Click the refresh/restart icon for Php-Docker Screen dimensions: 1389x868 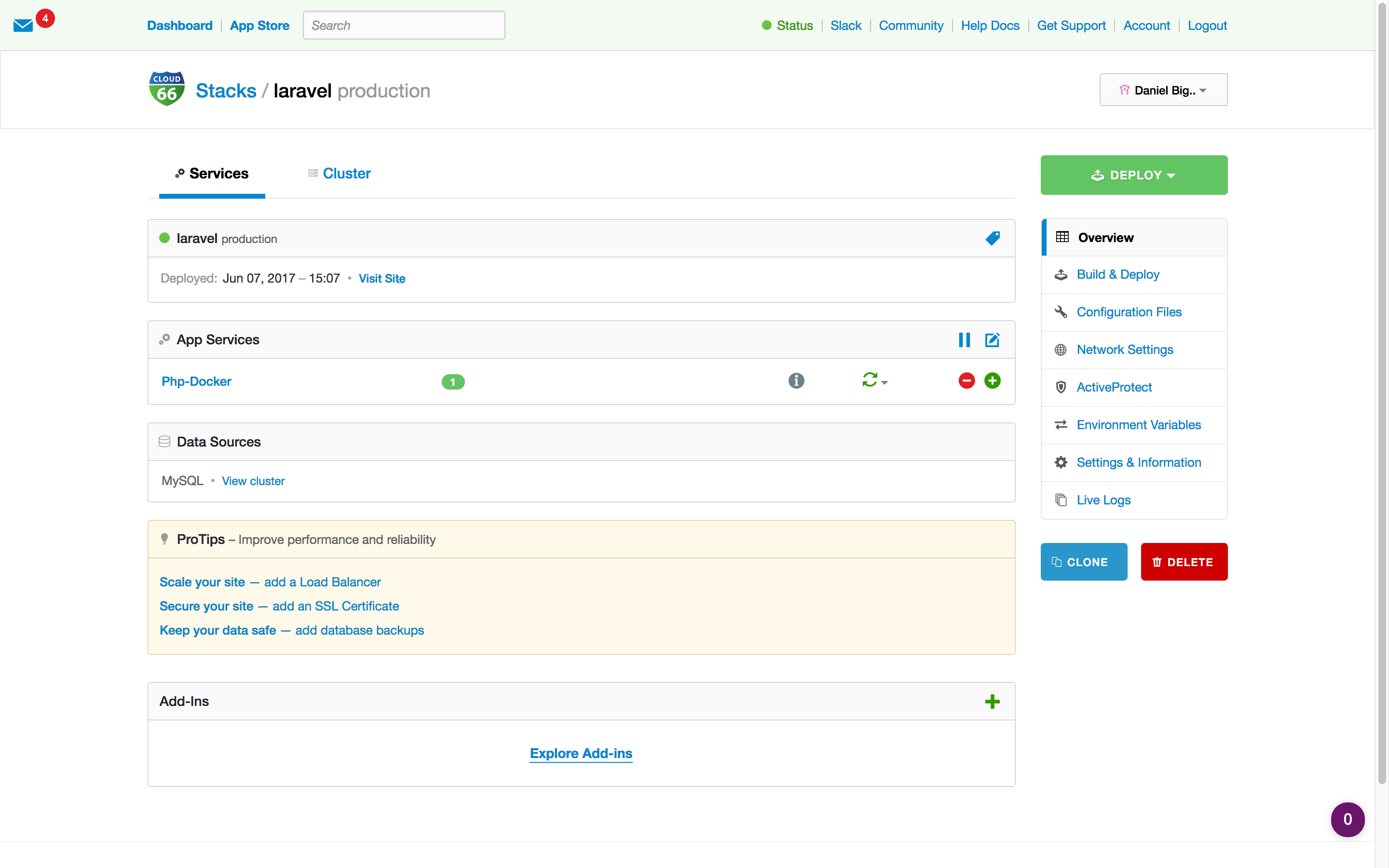(x=868, y=381)
